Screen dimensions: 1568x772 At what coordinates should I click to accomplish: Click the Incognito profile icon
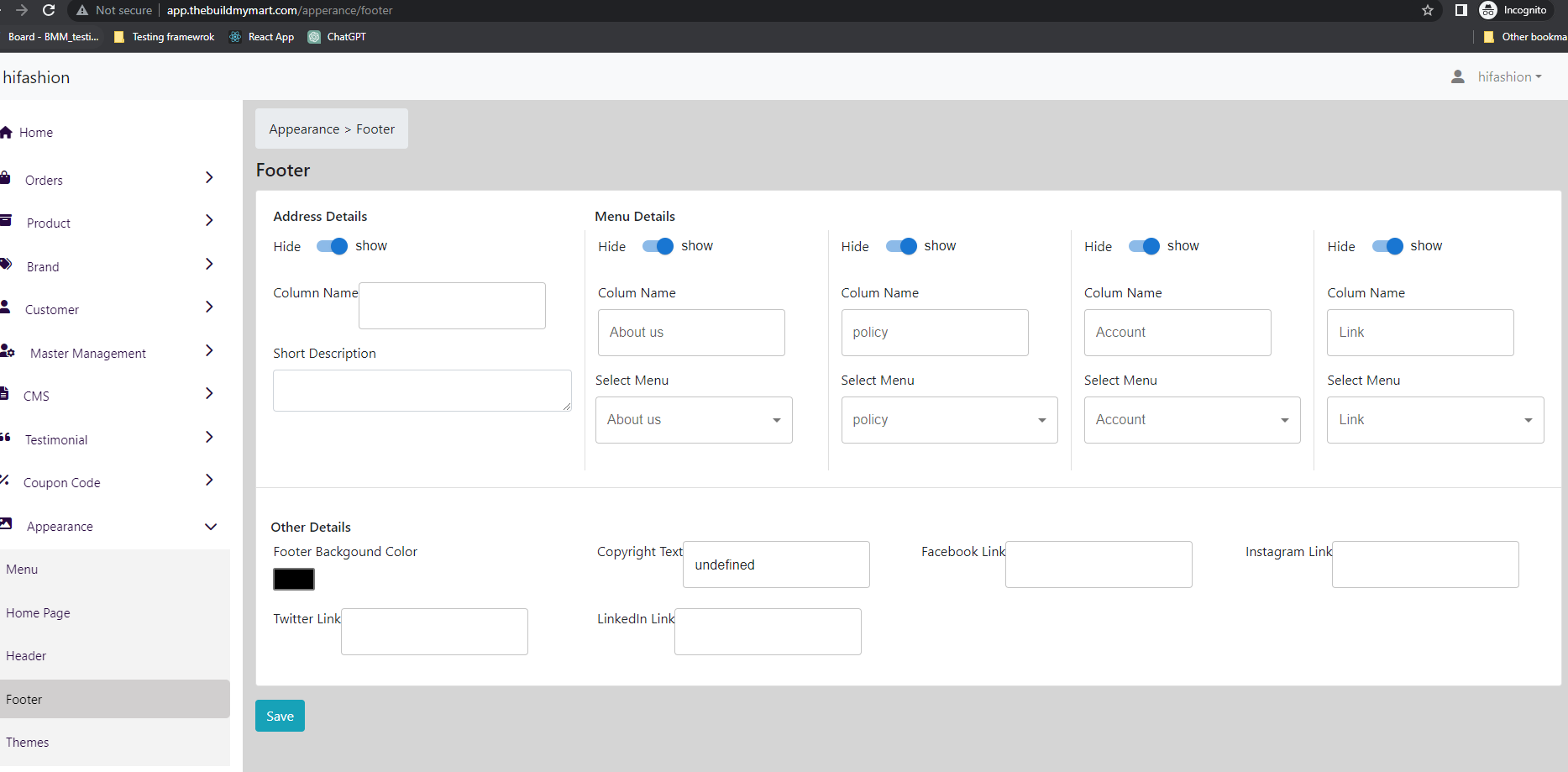pos(1488,10)
